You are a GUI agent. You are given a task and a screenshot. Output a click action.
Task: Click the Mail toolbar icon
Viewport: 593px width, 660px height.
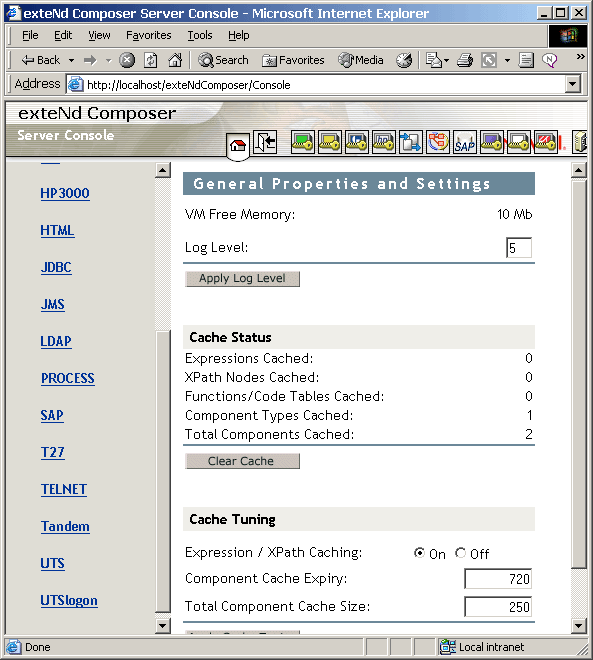[x=433, y=61]
